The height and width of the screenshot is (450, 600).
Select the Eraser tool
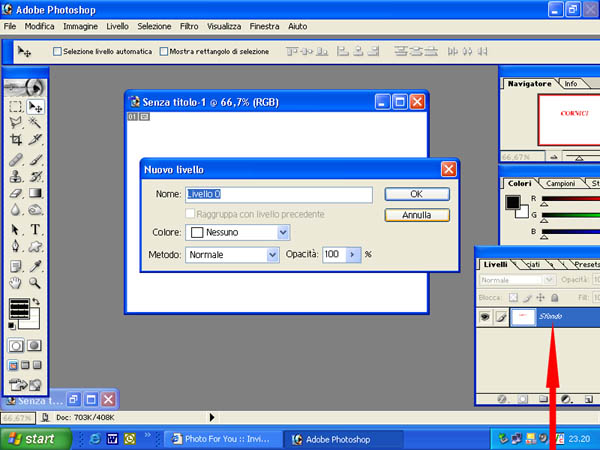pos(16,193)
